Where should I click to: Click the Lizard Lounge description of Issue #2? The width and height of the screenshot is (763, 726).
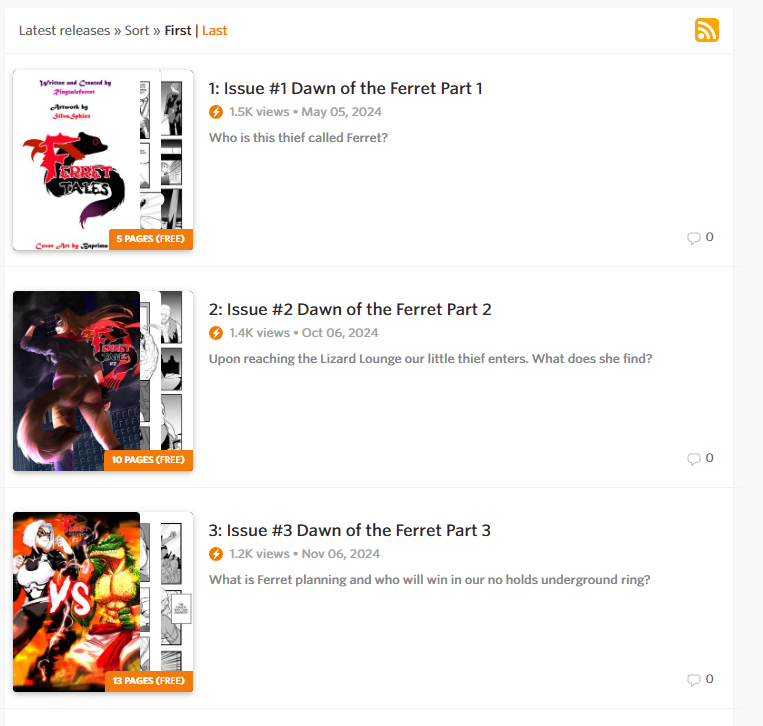(x=431, y=359)
